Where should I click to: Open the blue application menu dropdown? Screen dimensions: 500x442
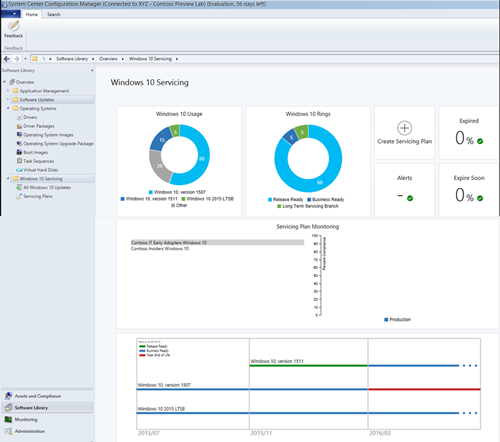point(11,14)
